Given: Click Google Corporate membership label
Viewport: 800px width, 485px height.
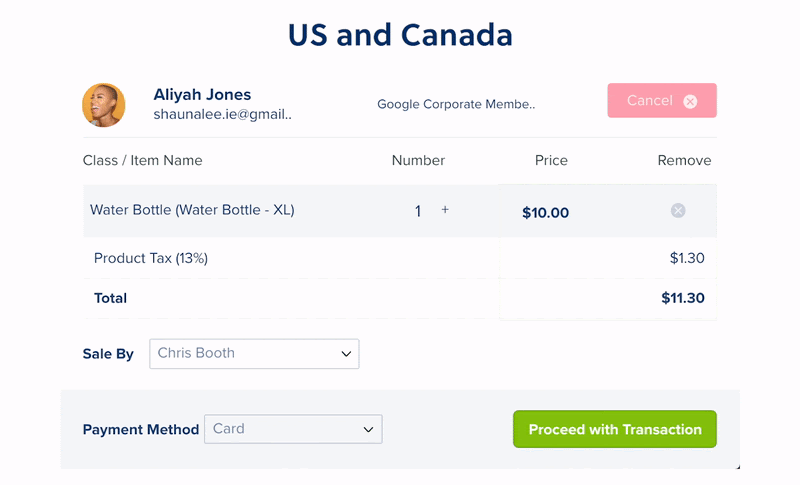Looking at the screenshot, I should point(456,104).
